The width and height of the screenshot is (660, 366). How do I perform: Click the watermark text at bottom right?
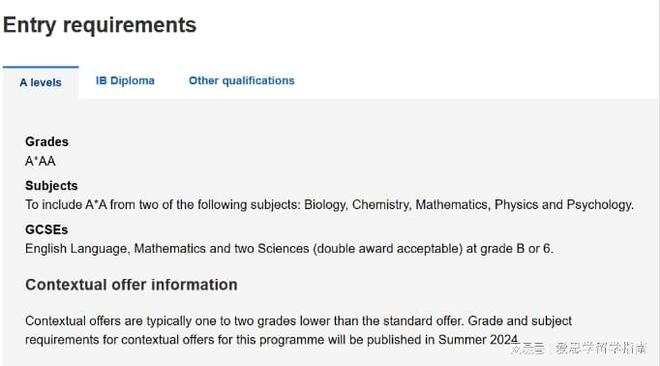point(579,348)
